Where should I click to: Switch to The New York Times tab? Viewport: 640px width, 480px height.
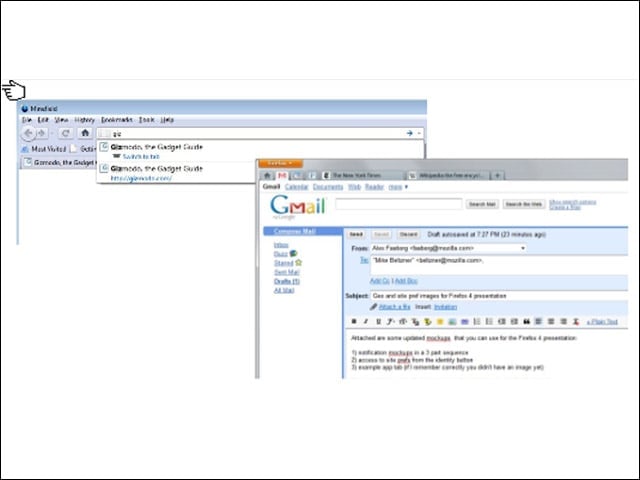362,176
